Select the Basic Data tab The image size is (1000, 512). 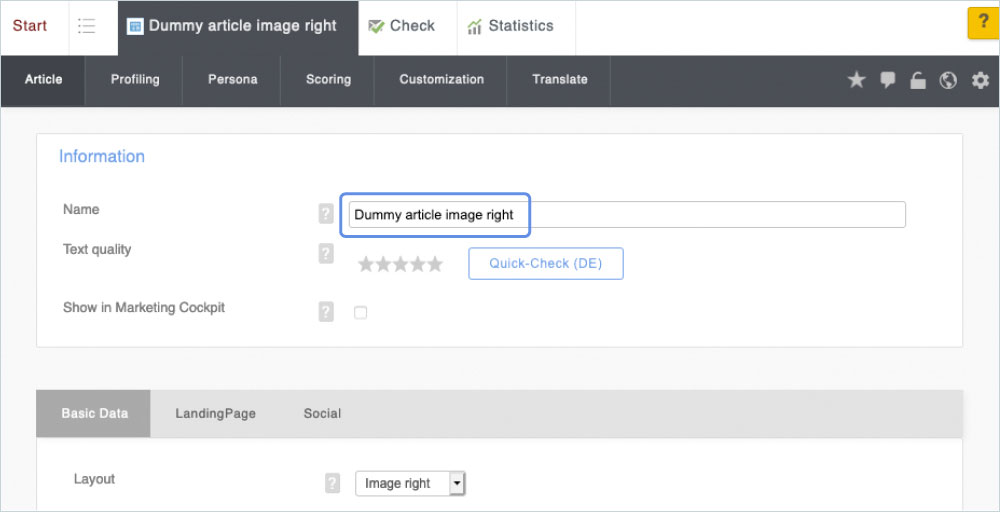pos(94,413)
